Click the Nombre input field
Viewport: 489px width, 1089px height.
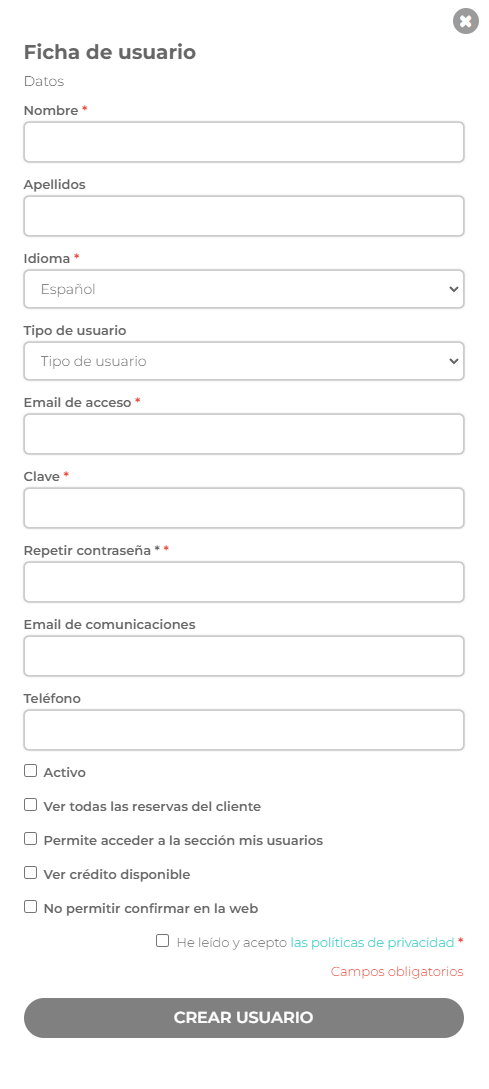[244, 142]
